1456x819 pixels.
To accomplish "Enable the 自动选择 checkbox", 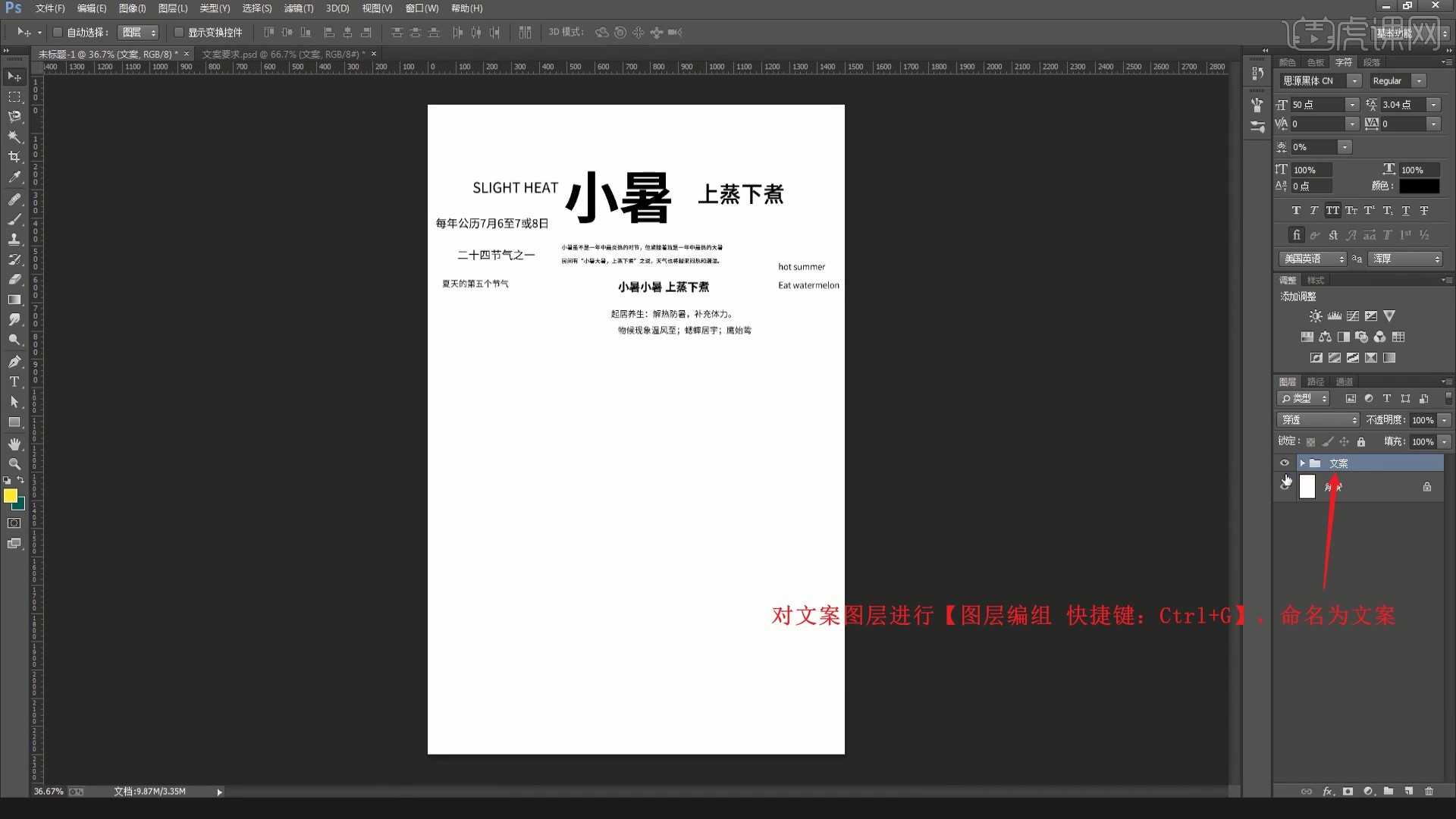I will pos(58,33).
